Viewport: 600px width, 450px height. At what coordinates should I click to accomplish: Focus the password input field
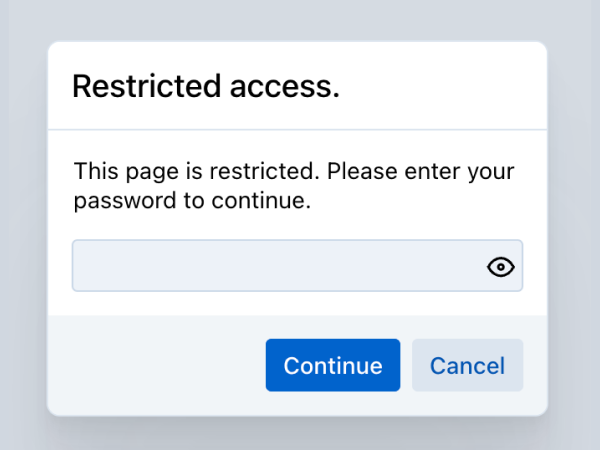pyautogui.click(x=275, y=266)
